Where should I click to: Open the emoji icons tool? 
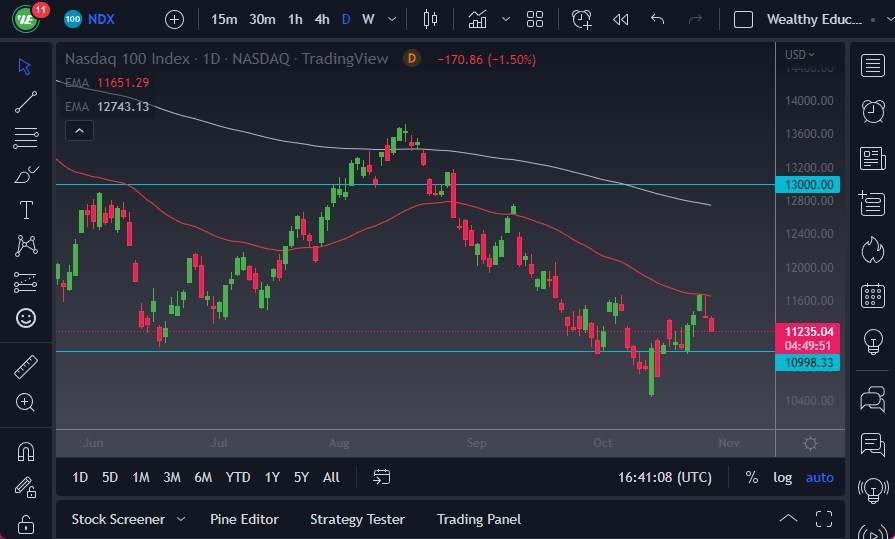tap(26, 318)
